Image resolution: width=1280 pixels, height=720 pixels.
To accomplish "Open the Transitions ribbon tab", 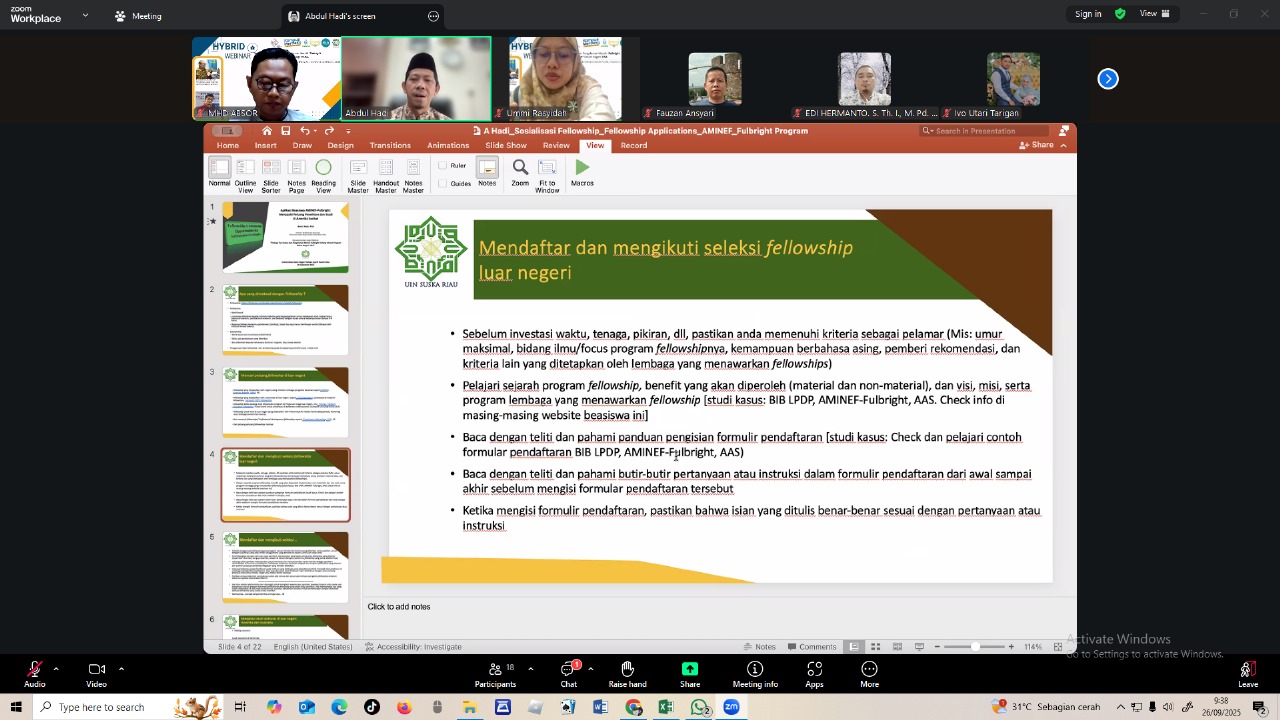I will point(390,146).
